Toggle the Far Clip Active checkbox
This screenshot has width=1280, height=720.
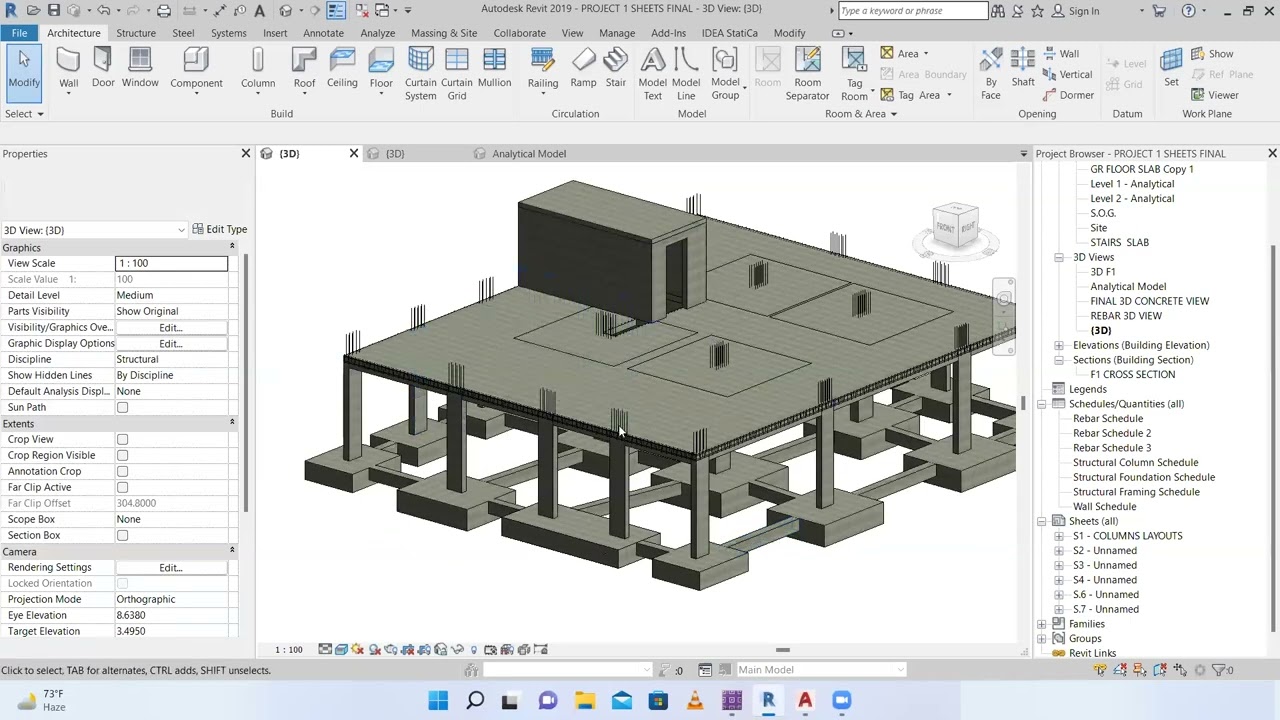pos(122,487)
